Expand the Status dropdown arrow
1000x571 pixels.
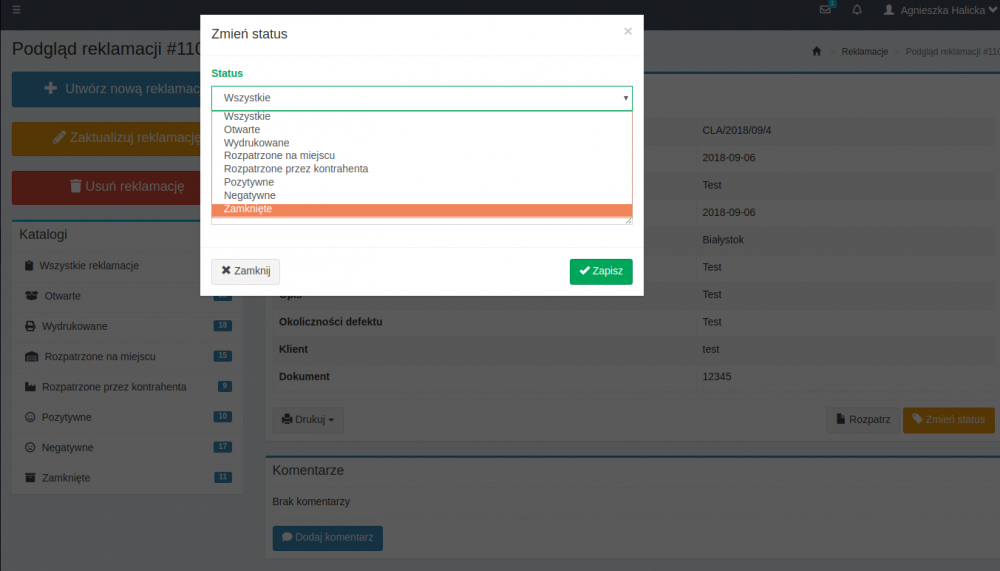tap(626, 98)
